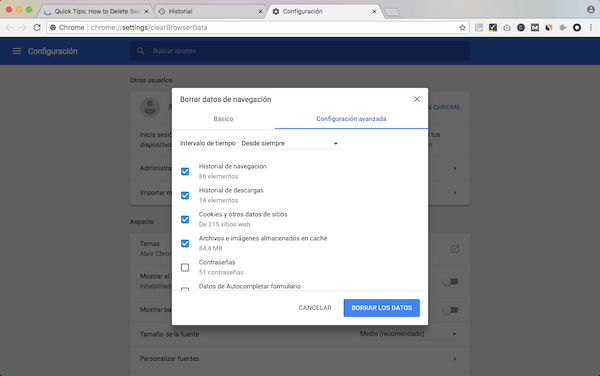Click in Buscar ajustes search field
This screenshot has height=376, width=600.
pyautogui.click(x=300, y=51)
